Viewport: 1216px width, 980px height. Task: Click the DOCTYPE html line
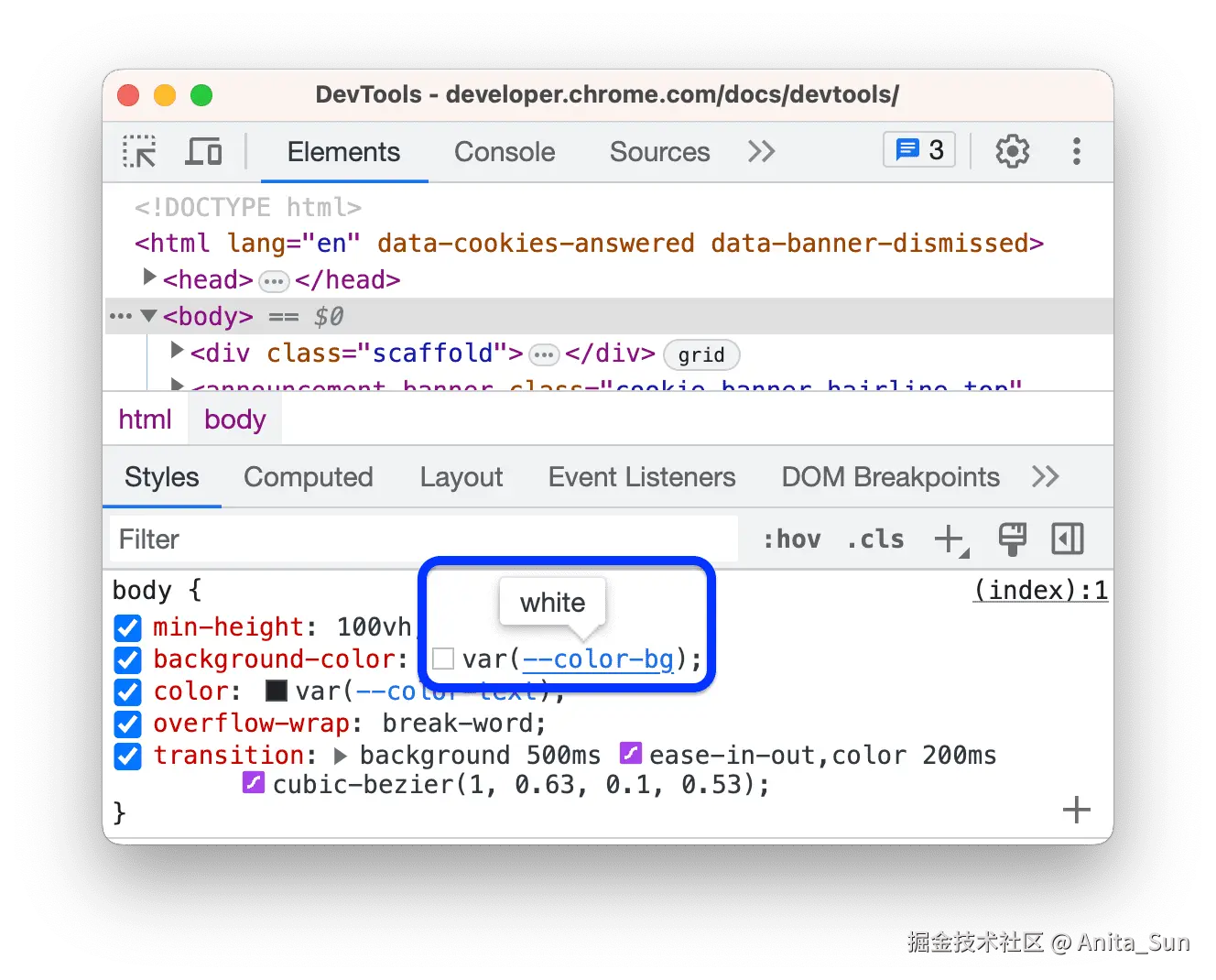click(x=248, y=208)
